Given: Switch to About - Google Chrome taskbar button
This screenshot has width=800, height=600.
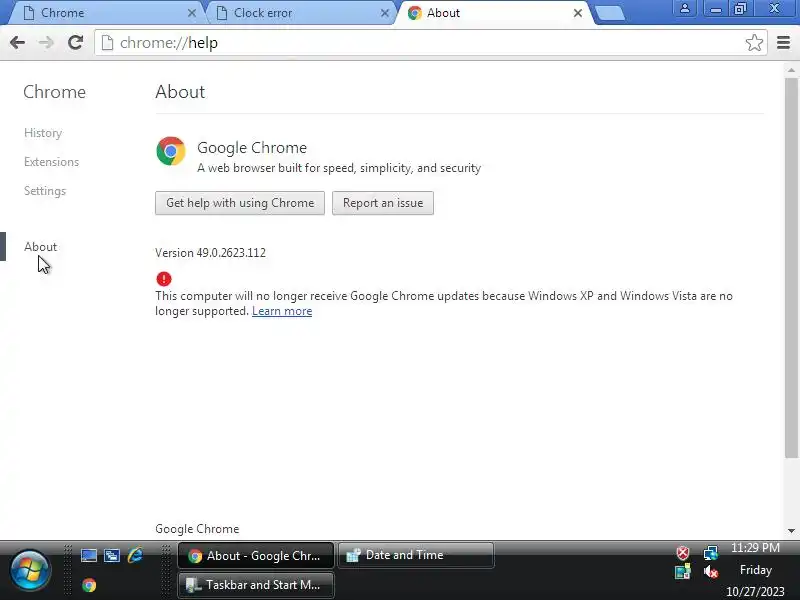Looking at the screenshot, I should tap(256, 556).
